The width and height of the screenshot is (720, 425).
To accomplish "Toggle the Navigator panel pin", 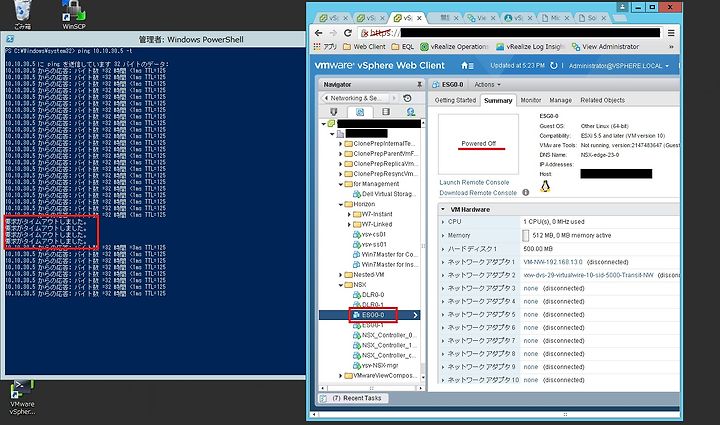I will pos(419,84).
